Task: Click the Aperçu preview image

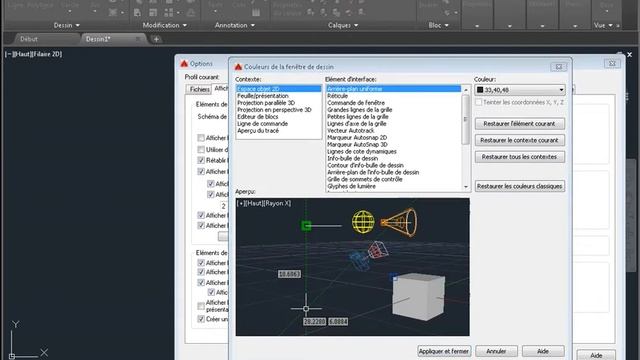Action: pos(353,267)
